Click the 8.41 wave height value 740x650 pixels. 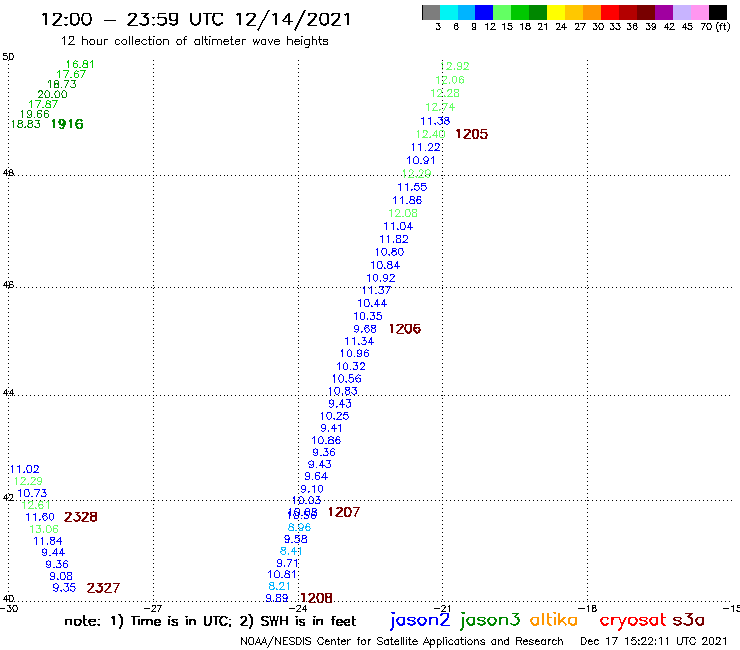(291, 551)
